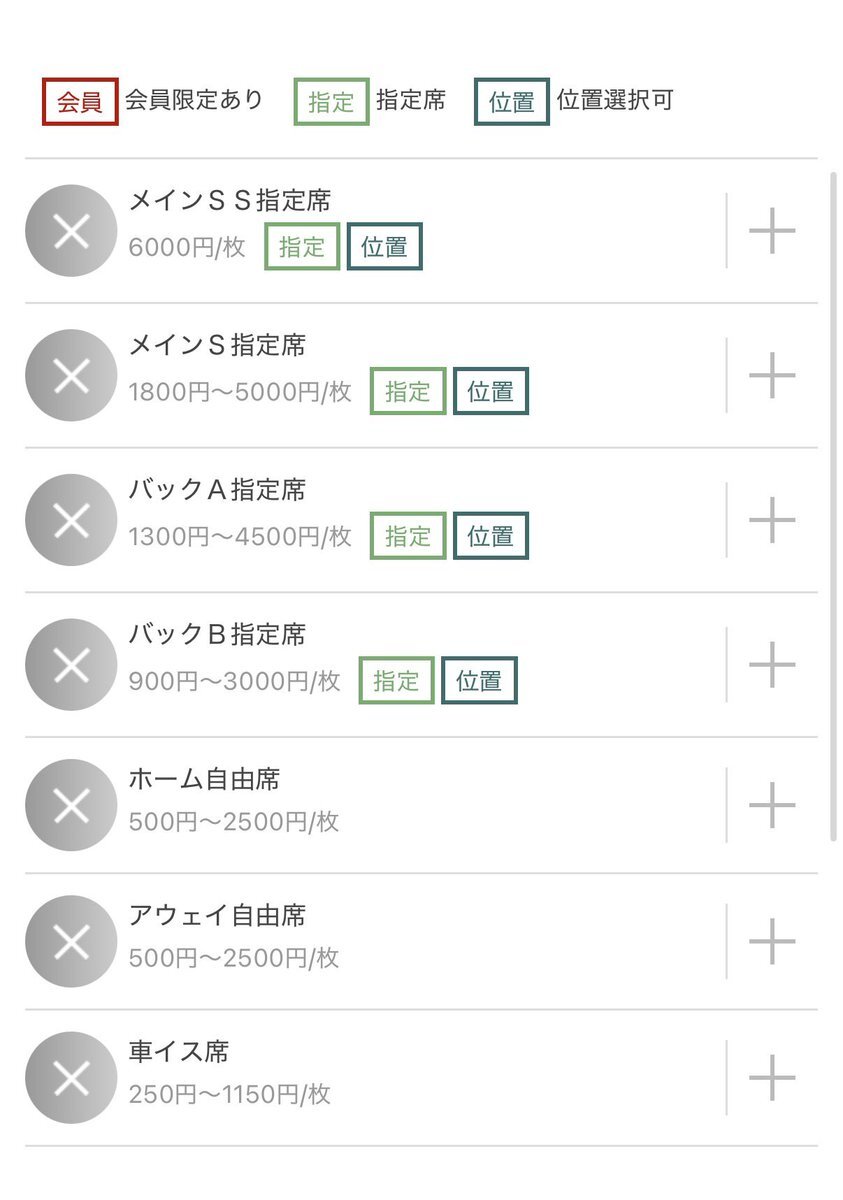Expand バックＡ指定席 with the plus icon
843x1200 pixels.
pos(772,520)
